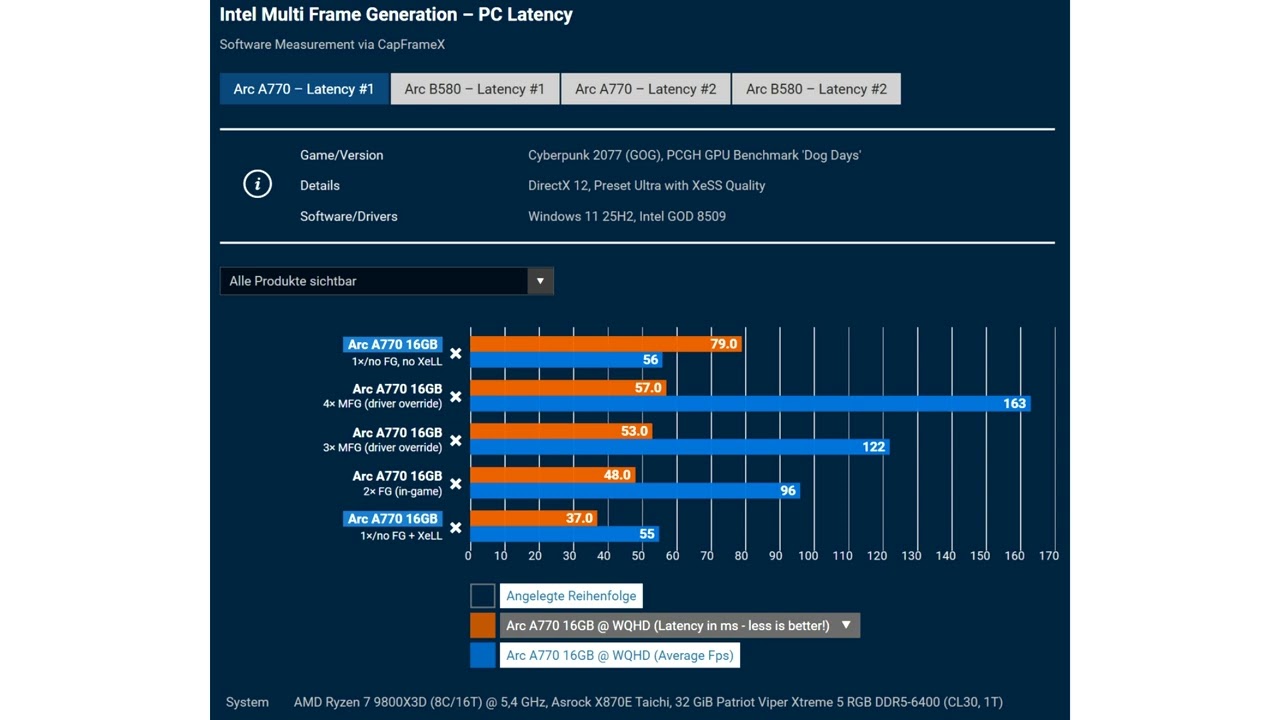The width and height of the screenshot is (1280, 720).
Task: Highlight Arc A770 16GB 1×/no FG + XeLL label
Action: pos(393,519)
